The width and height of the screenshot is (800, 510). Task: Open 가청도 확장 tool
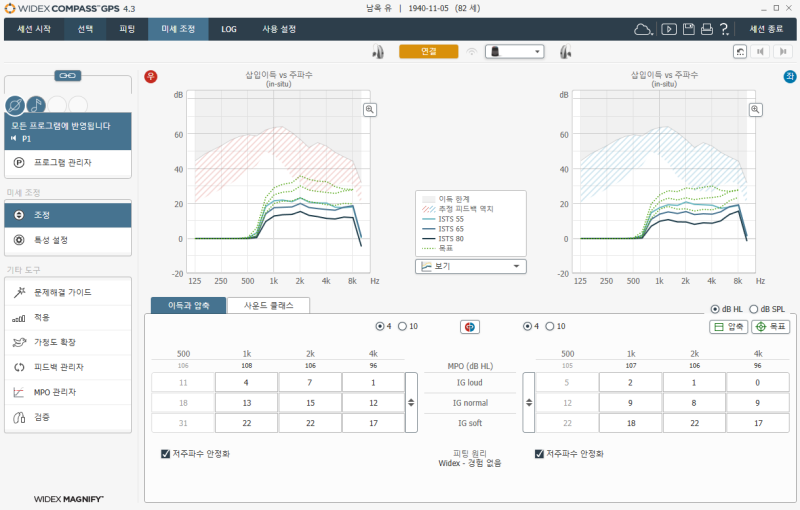point(68,342)
